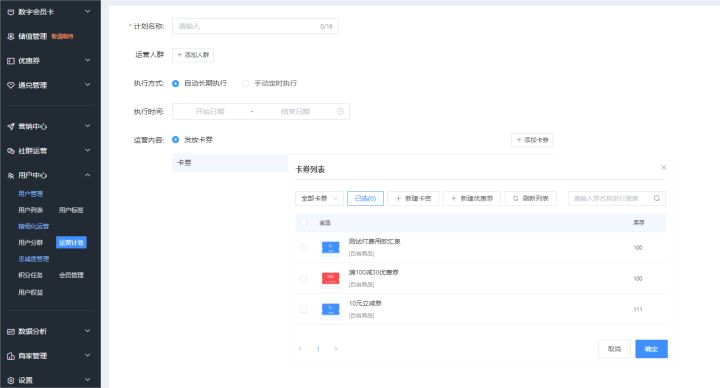Click the red thumbnail of 满100减30优惠券

pyautogui.click(x=331, y=278)
